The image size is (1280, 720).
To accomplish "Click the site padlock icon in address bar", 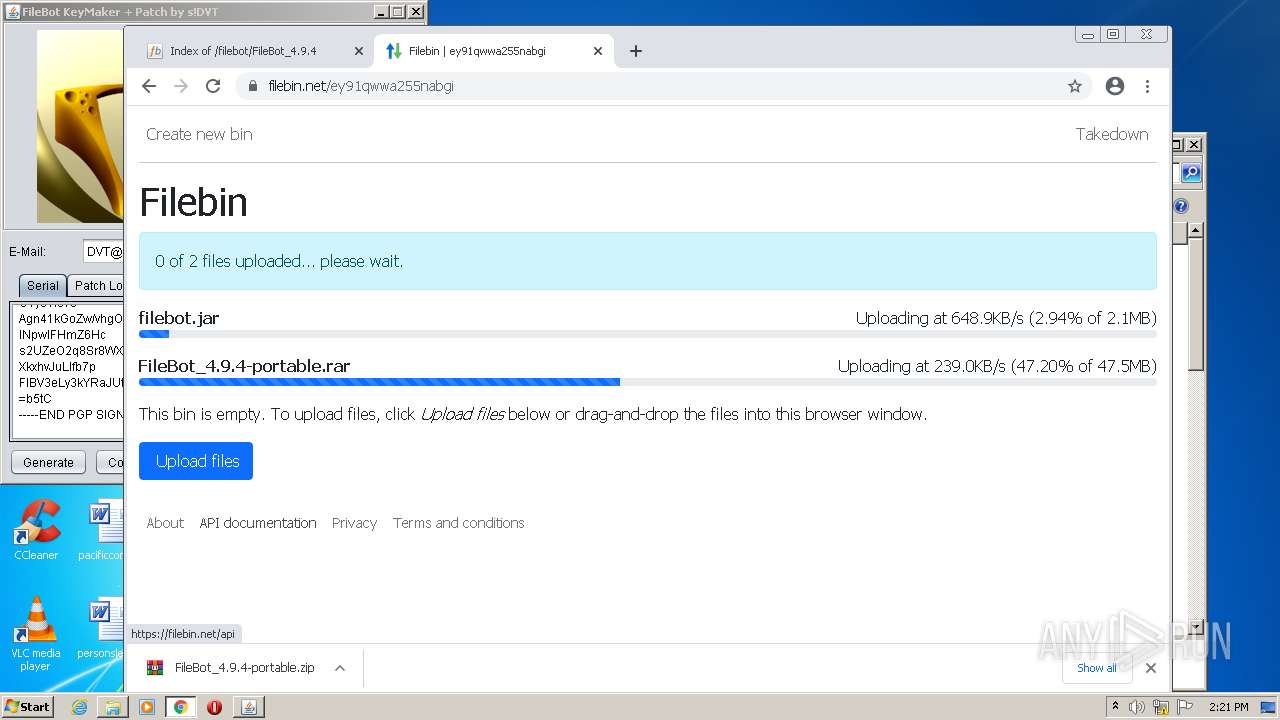I will (x=253, y=86).
